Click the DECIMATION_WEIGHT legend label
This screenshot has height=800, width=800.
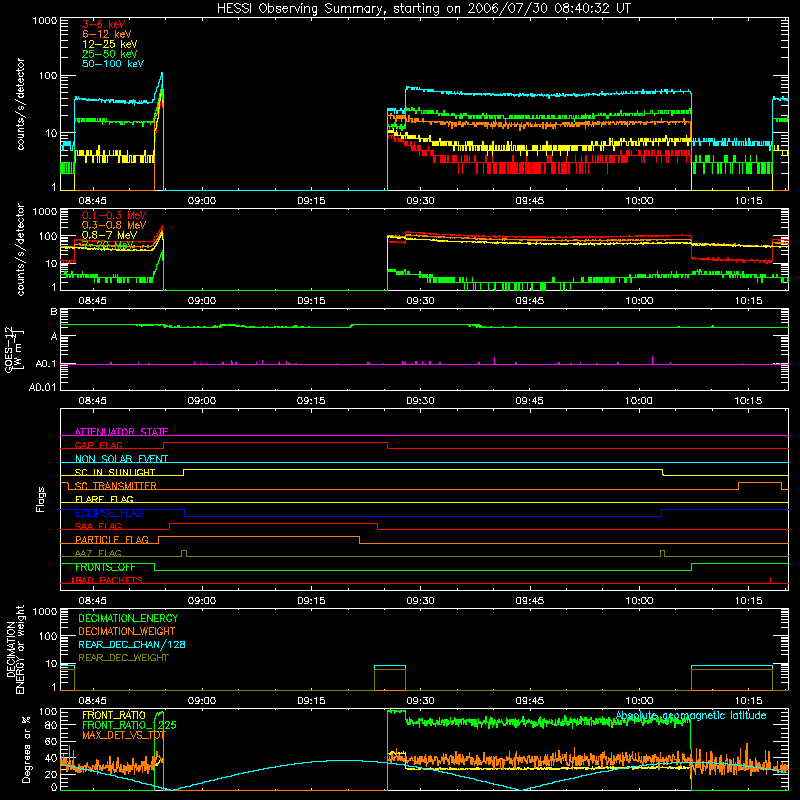click(127, 632)
